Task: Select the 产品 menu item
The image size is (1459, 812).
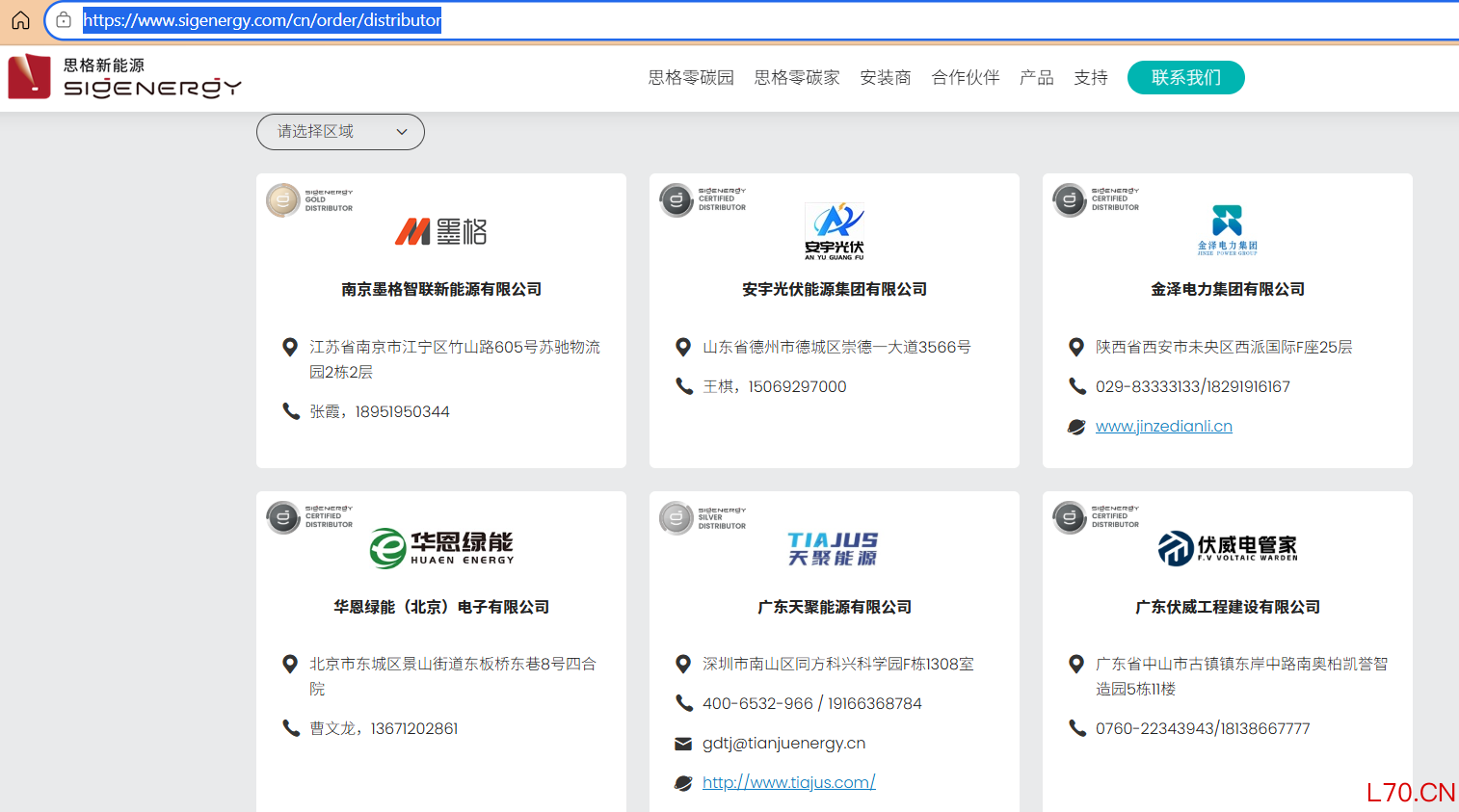Action: 1036,77
